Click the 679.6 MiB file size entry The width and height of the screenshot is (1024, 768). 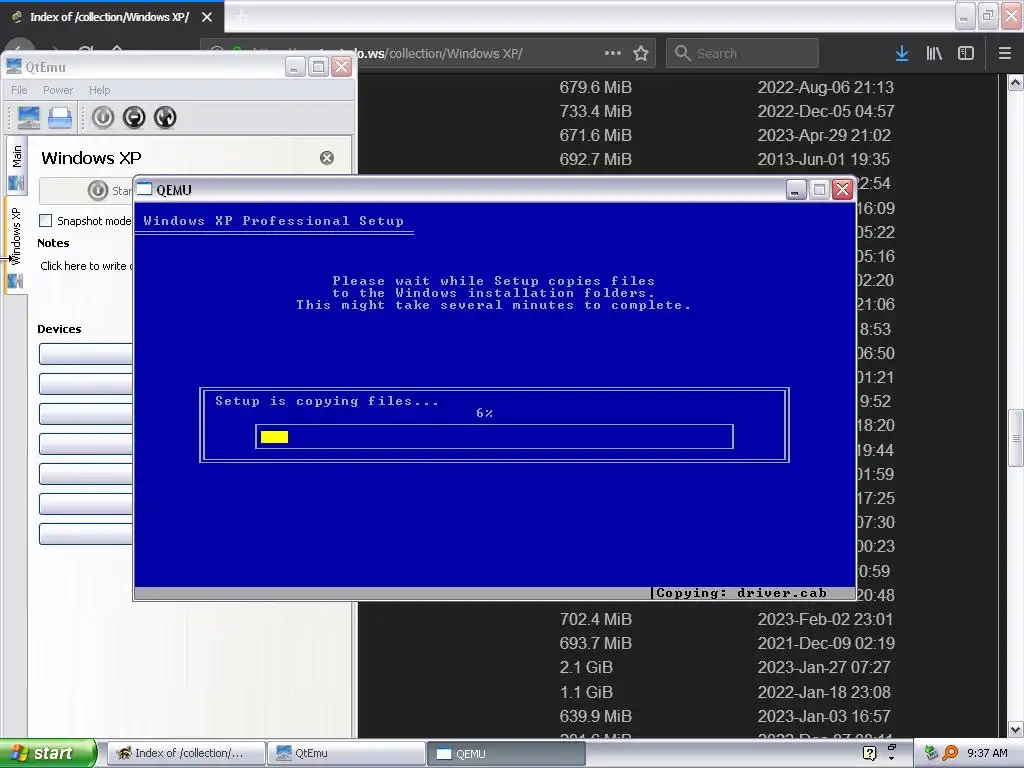pyautogui.click(x=596, y=87)
